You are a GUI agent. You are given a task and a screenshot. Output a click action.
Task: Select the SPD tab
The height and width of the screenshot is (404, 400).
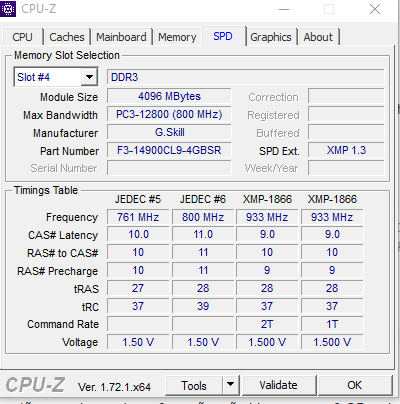(x=223, y=36)
